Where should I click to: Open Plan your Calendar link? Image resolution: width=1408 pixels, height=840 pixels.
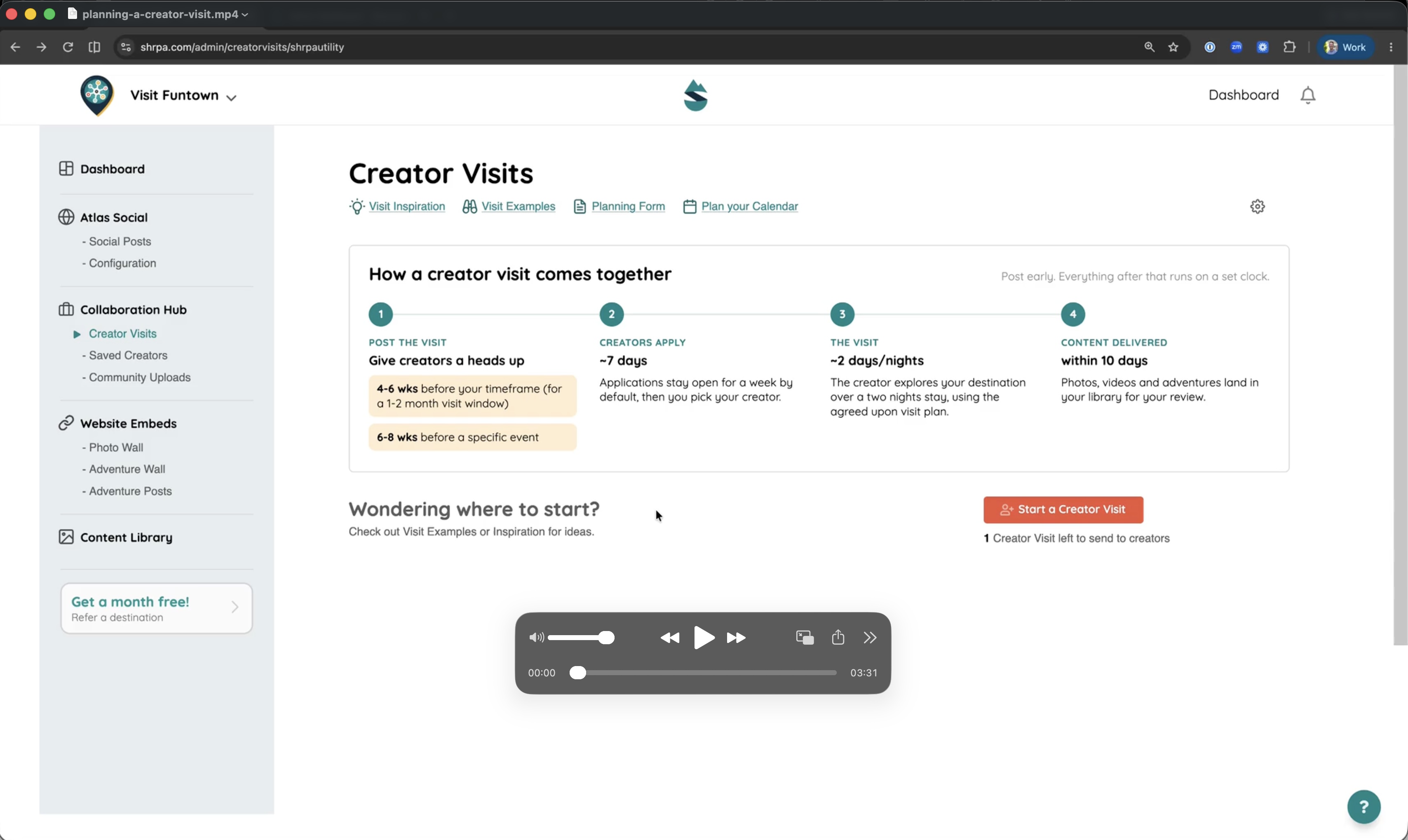coord(741,206)
